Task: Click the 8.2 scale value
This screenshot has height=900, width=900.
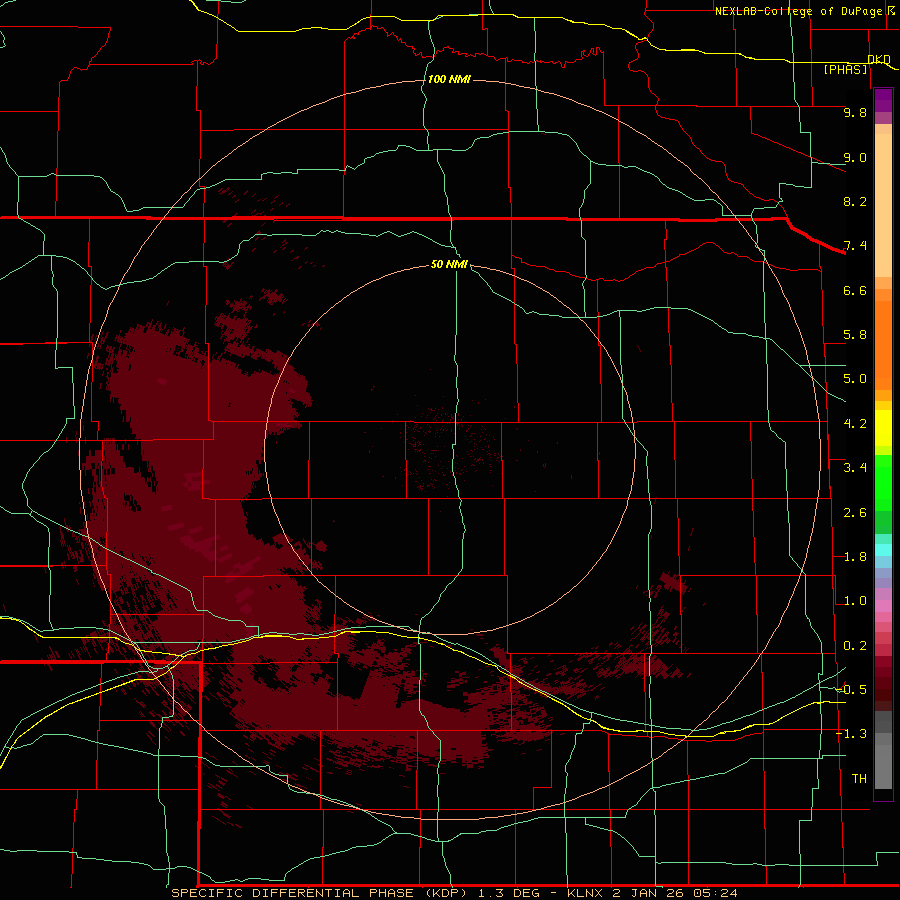Action: tap(855, 202)
